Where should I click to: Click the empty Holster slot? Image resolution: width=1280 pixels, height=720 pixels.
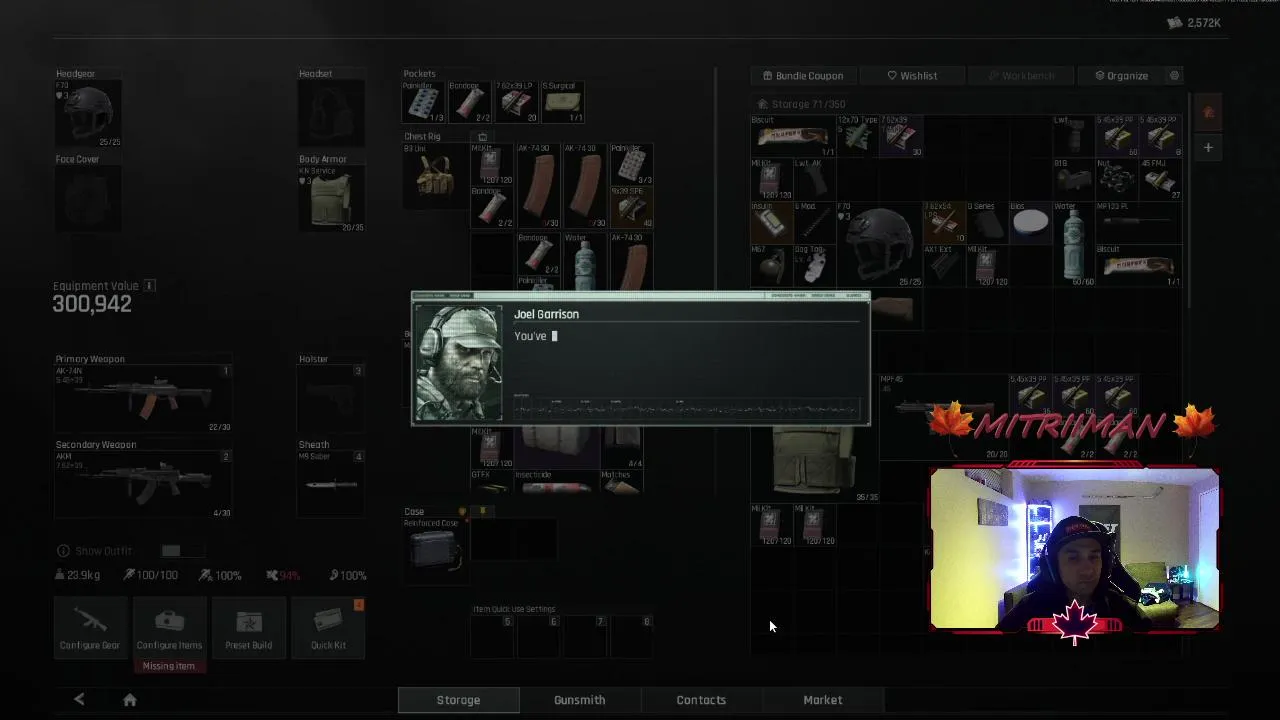331,399
